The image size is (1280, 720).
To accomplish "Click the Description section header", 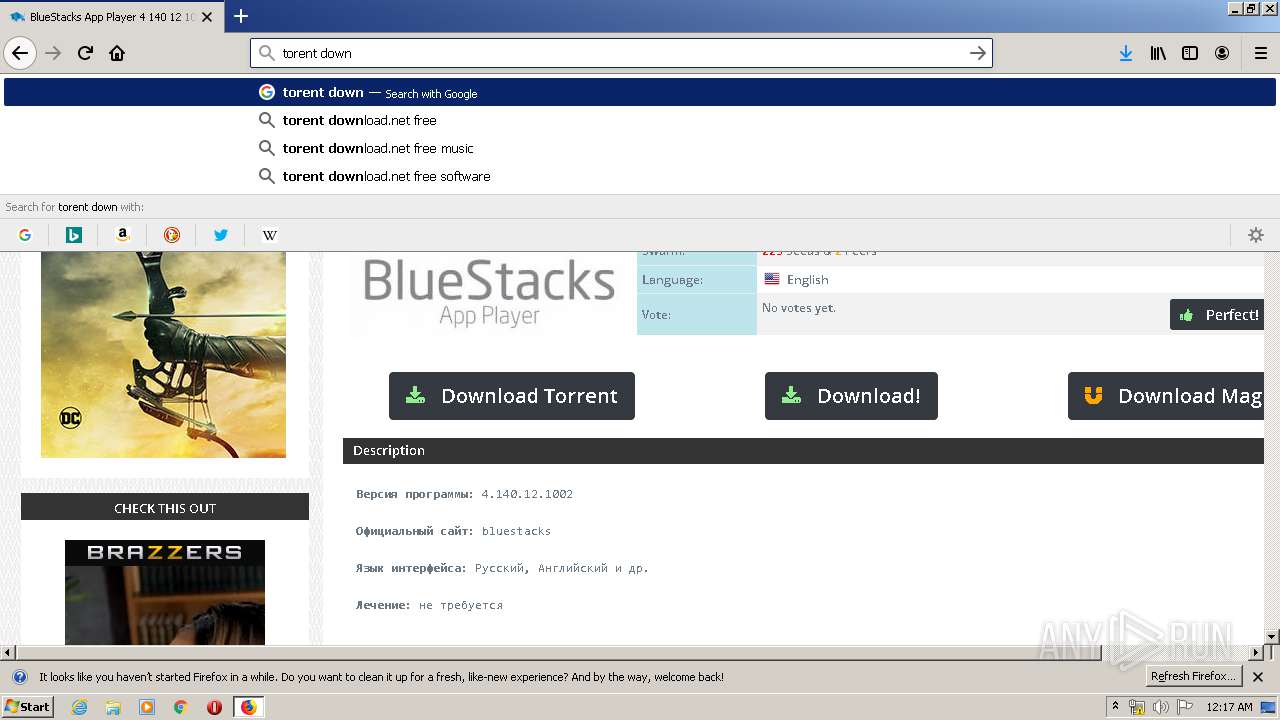I will coord(803,451).
